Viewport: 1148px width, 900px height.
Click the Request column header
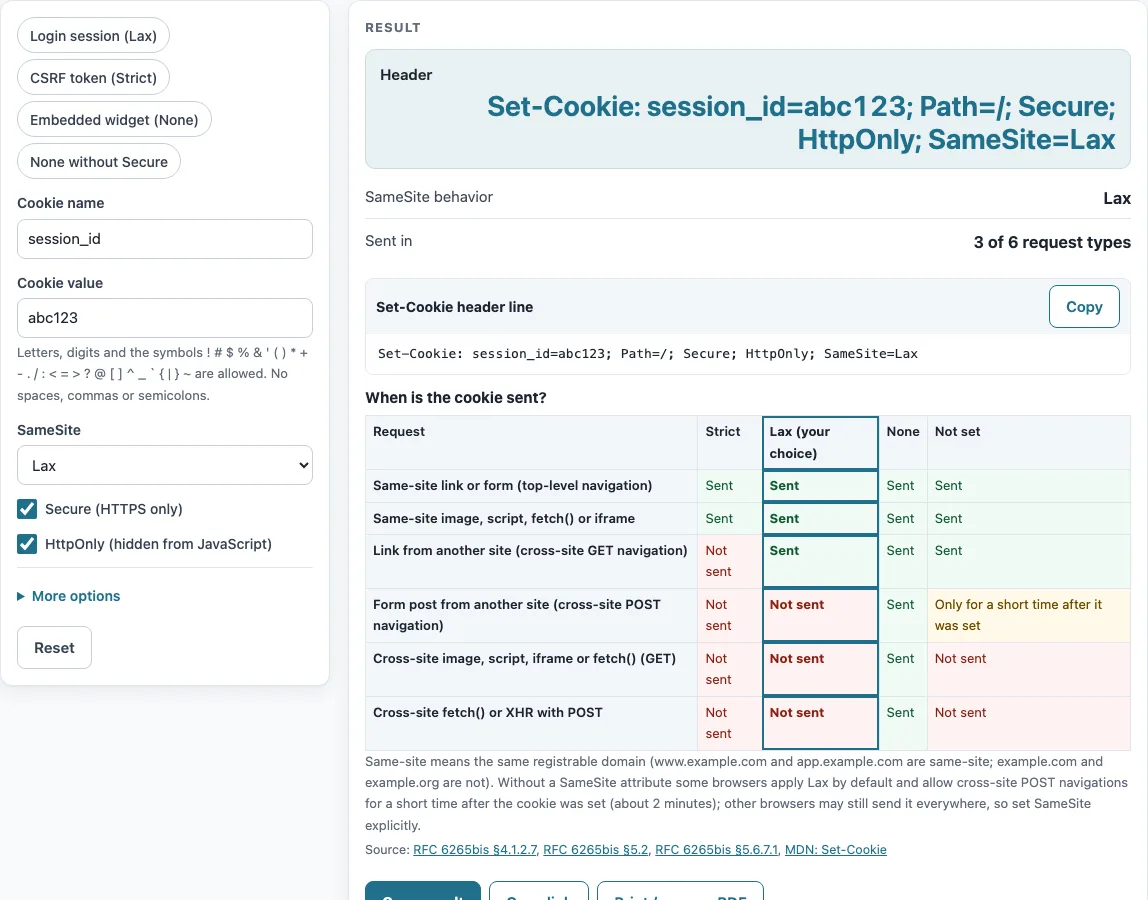[532, 443]
